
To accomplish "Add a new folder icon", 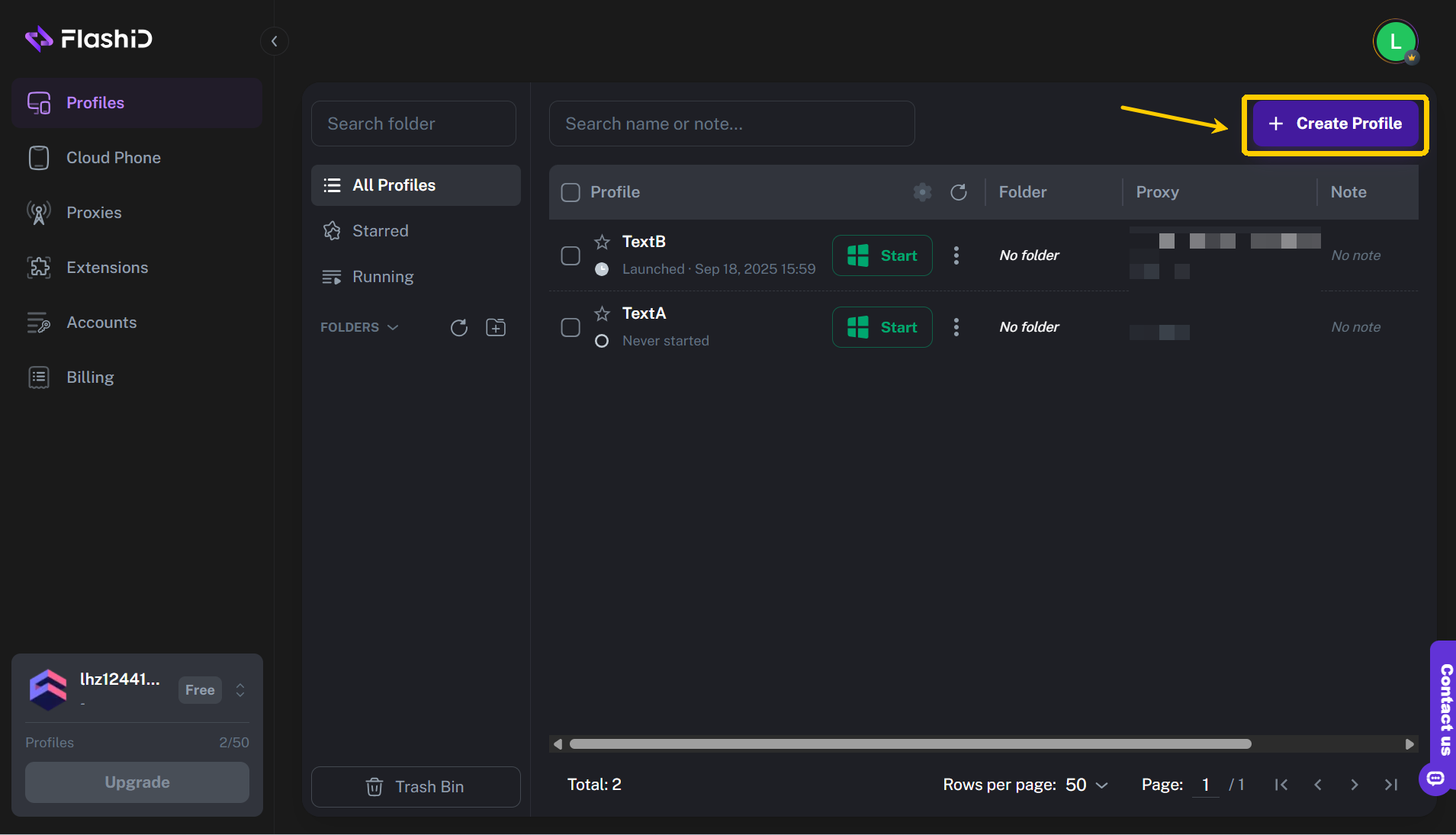I will (496, 327).
